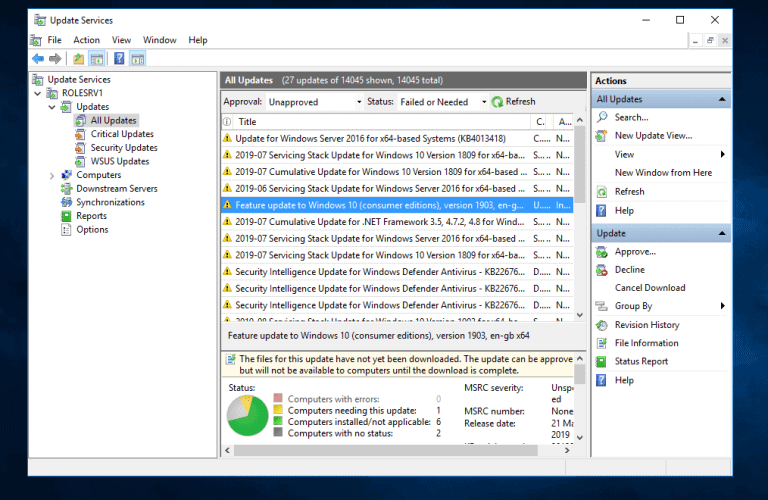Click the update list vertical scrollbar thumb
Image resolution: width=768 pixels, height=500 pixels.
580,165
